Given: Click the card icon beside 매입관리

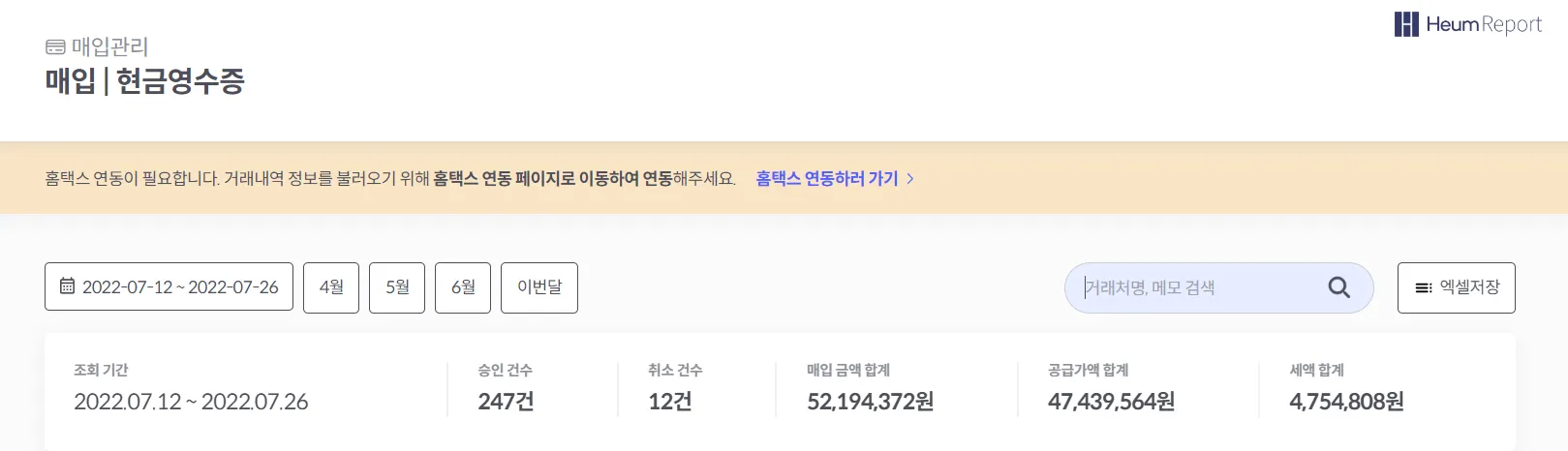Looking at the screenshot, I should [x=55, y=46].
